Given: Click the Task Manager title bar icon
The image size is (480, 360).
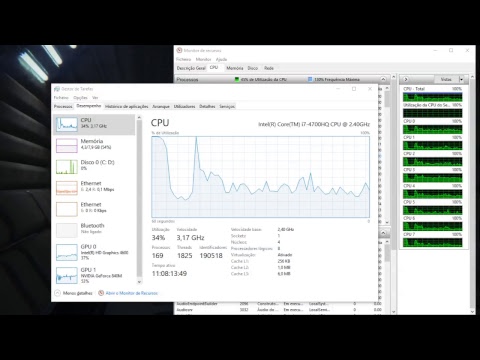Looking at the screenshot, I should point(57,89).
